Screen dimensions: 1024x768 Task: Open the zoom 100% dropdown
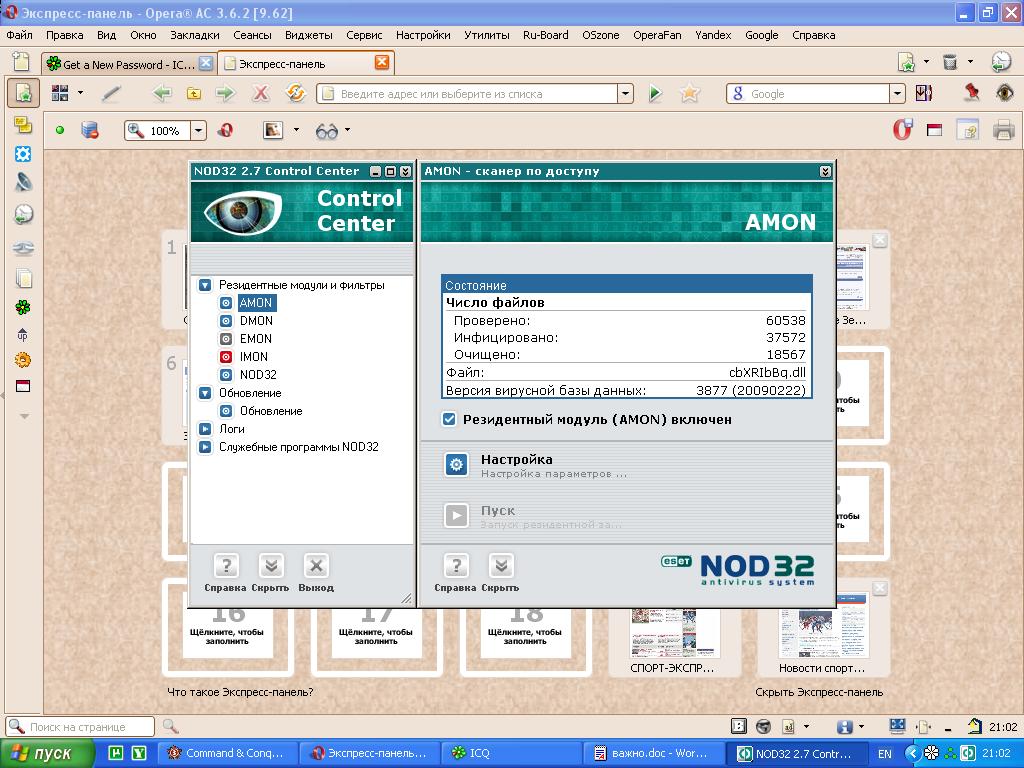pos(199,131)
